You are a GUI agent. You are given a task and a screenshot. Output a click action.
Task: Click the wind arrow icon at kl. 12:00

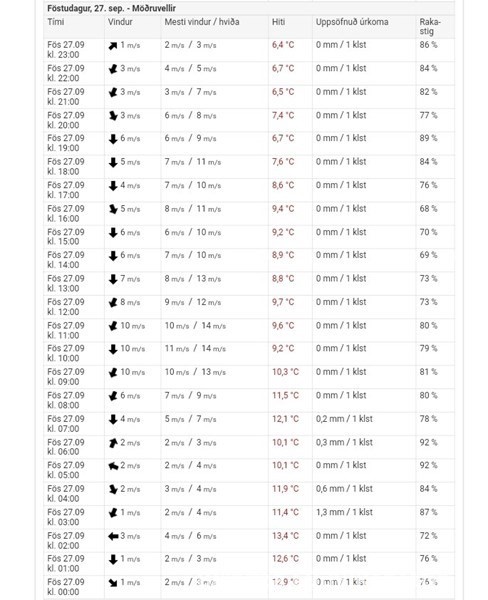(113, 303)
